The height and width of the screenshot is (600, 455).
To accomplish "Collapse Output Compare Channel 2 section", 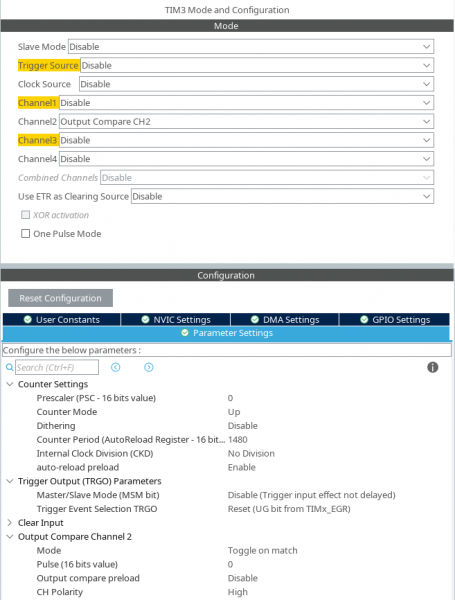I will (10, 536).
